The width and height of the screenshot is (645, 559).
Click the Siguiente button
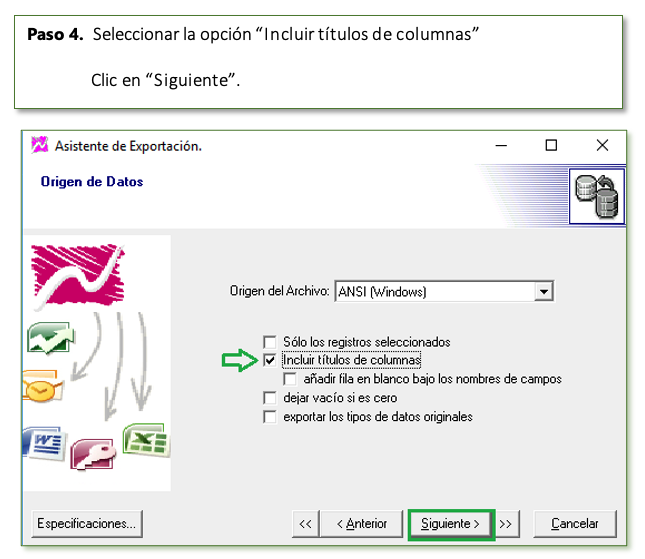(451, 524)
